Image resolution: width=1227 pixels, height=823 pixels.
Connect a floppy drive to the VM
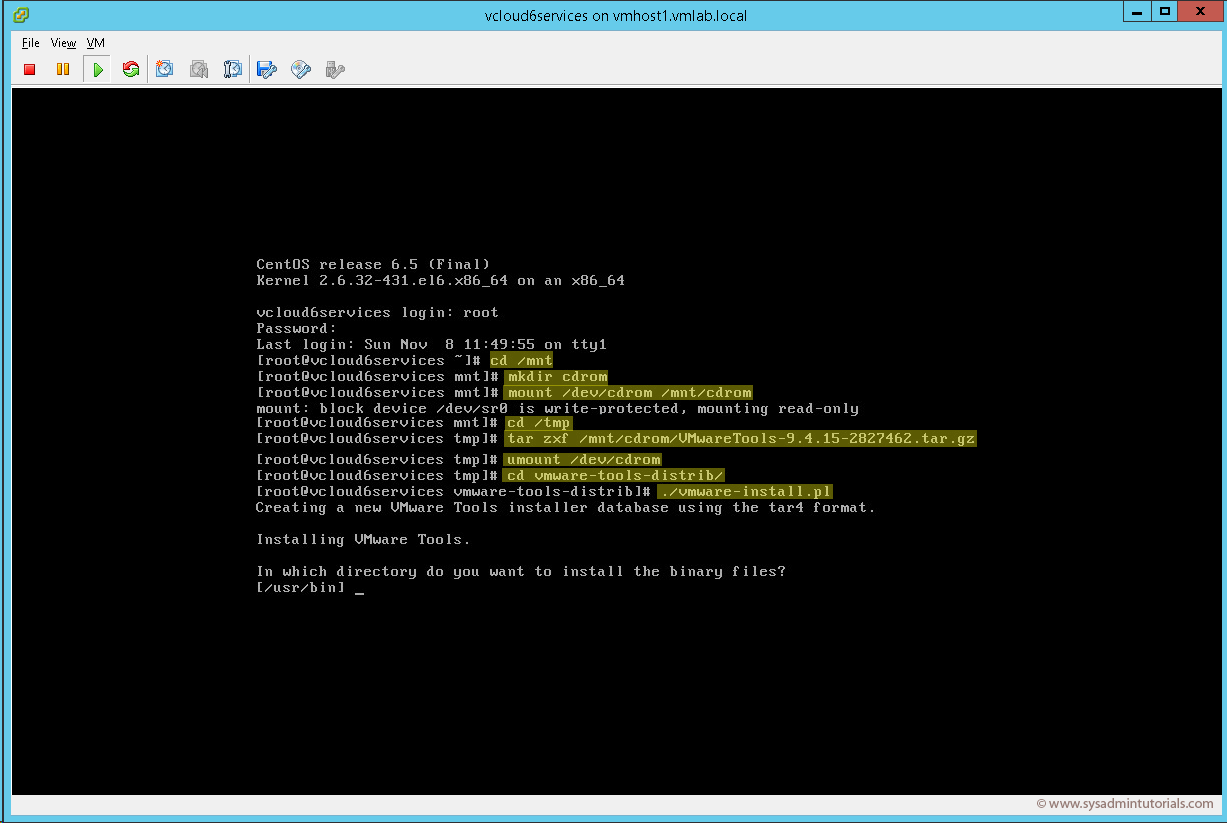[266, 69]
